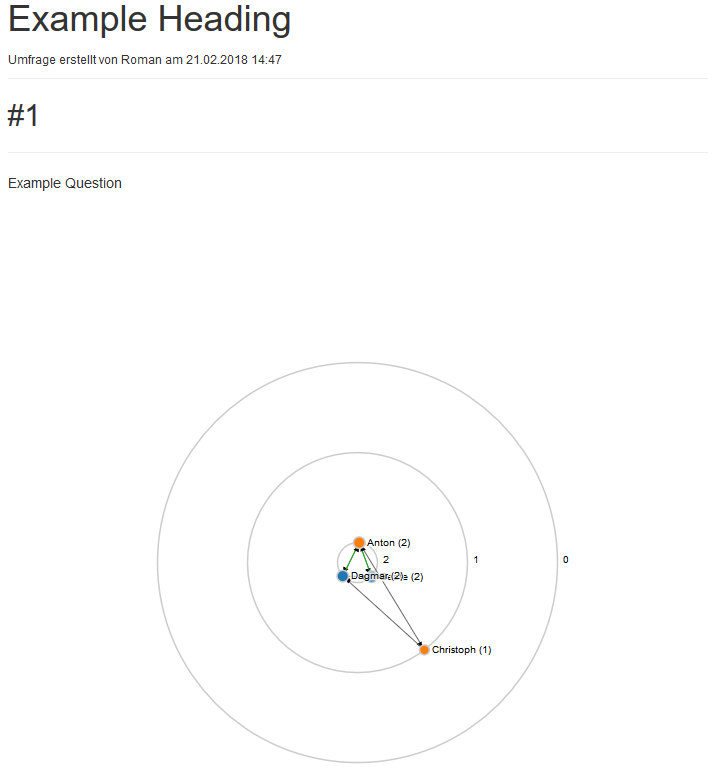Select the faded blue node behind Dagmar's label

tap(372, 577)
